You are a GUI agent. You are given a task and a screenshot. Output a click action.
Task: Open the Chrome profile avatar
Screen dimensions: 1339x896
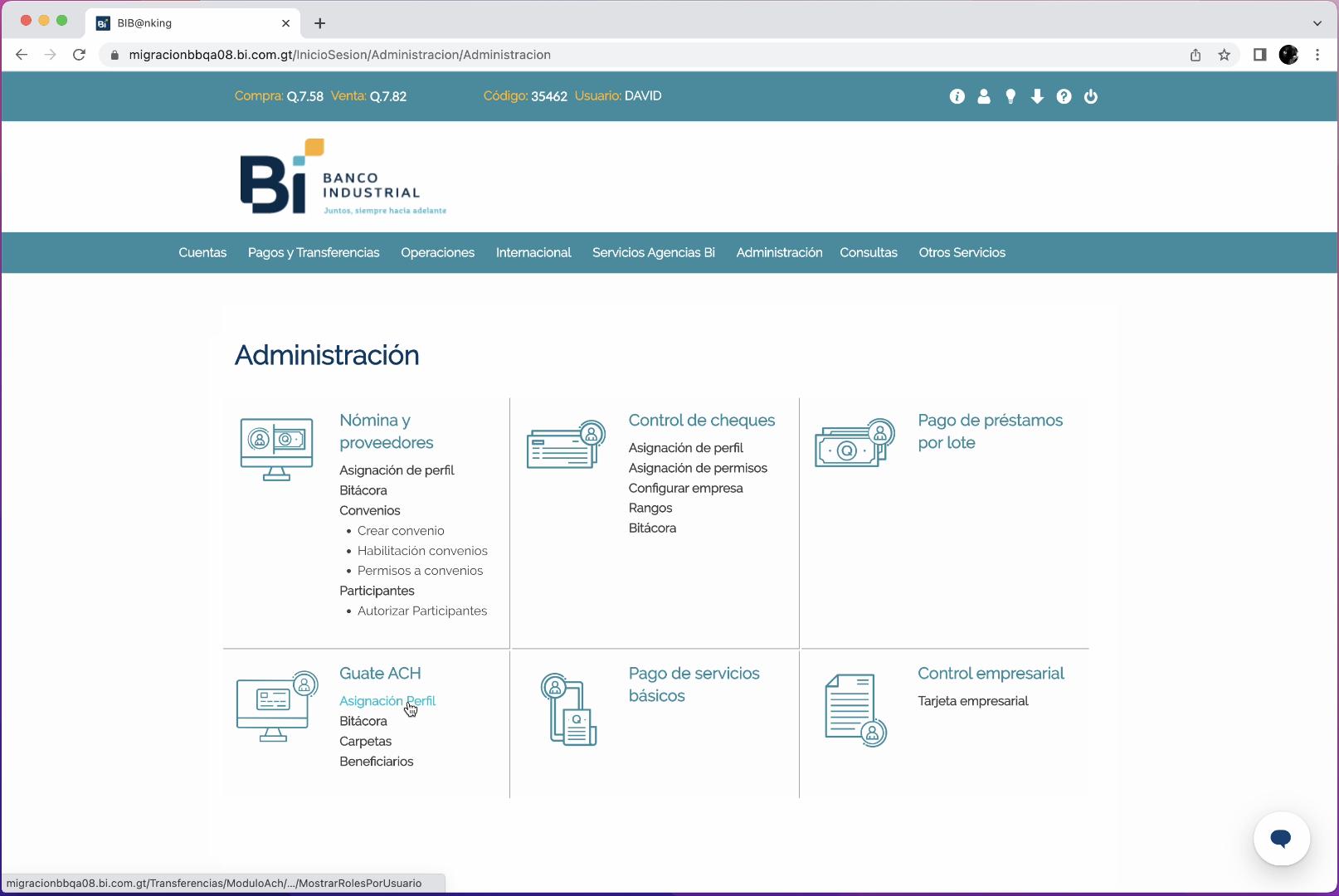[1288, 55]
